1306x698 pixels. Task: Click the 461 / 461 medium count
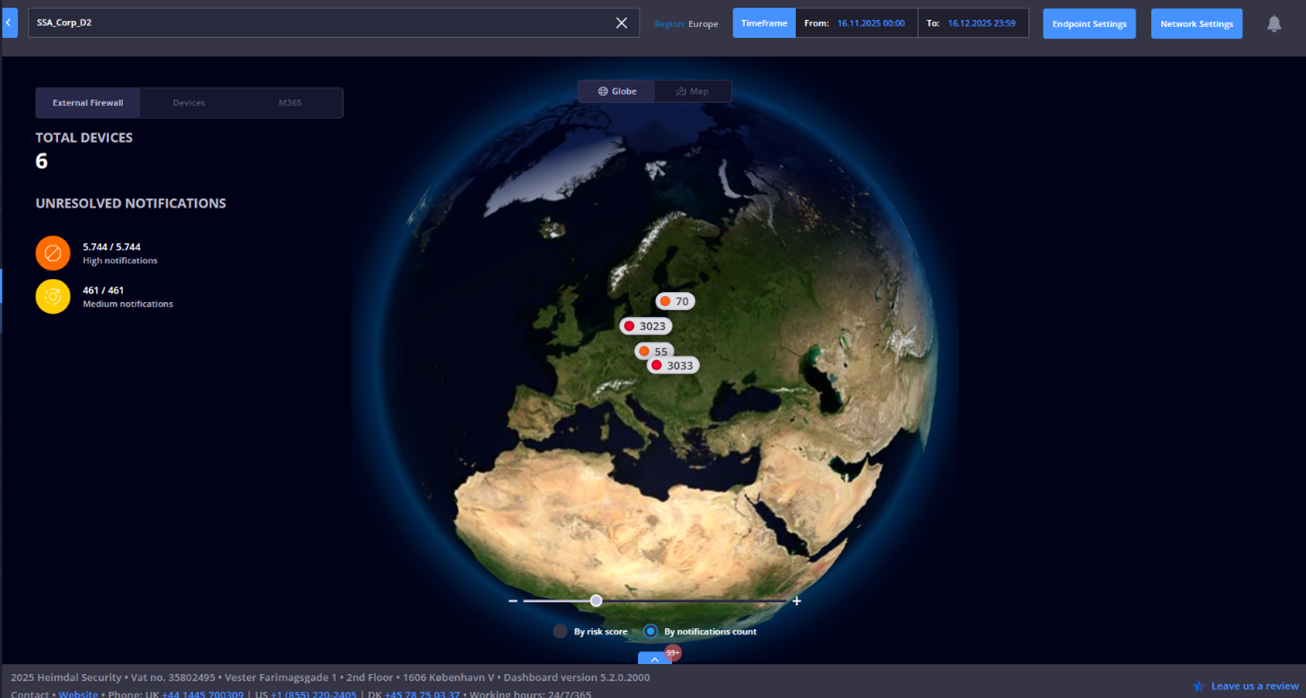click(x=103, y=291)
